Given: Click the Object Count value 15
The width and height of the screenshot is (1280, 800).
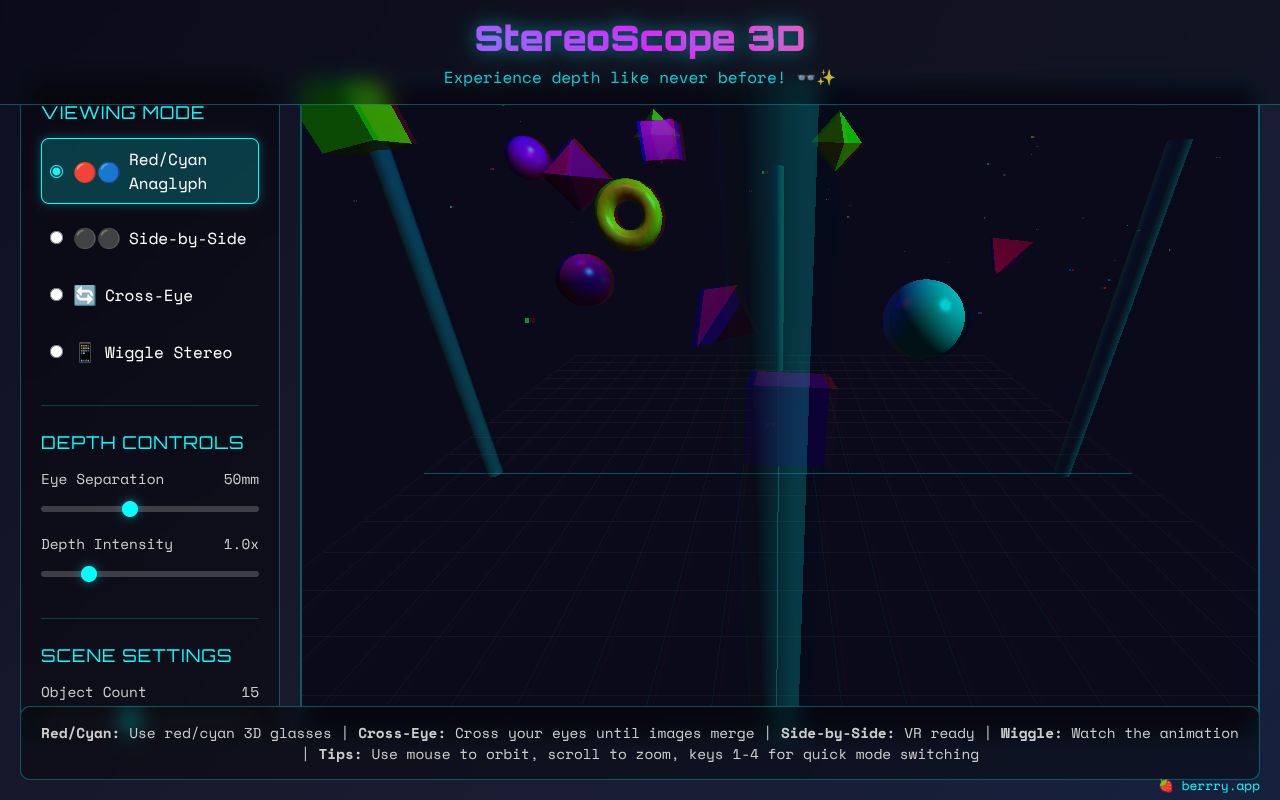Looking at the screenshot, I should [250, 692].
